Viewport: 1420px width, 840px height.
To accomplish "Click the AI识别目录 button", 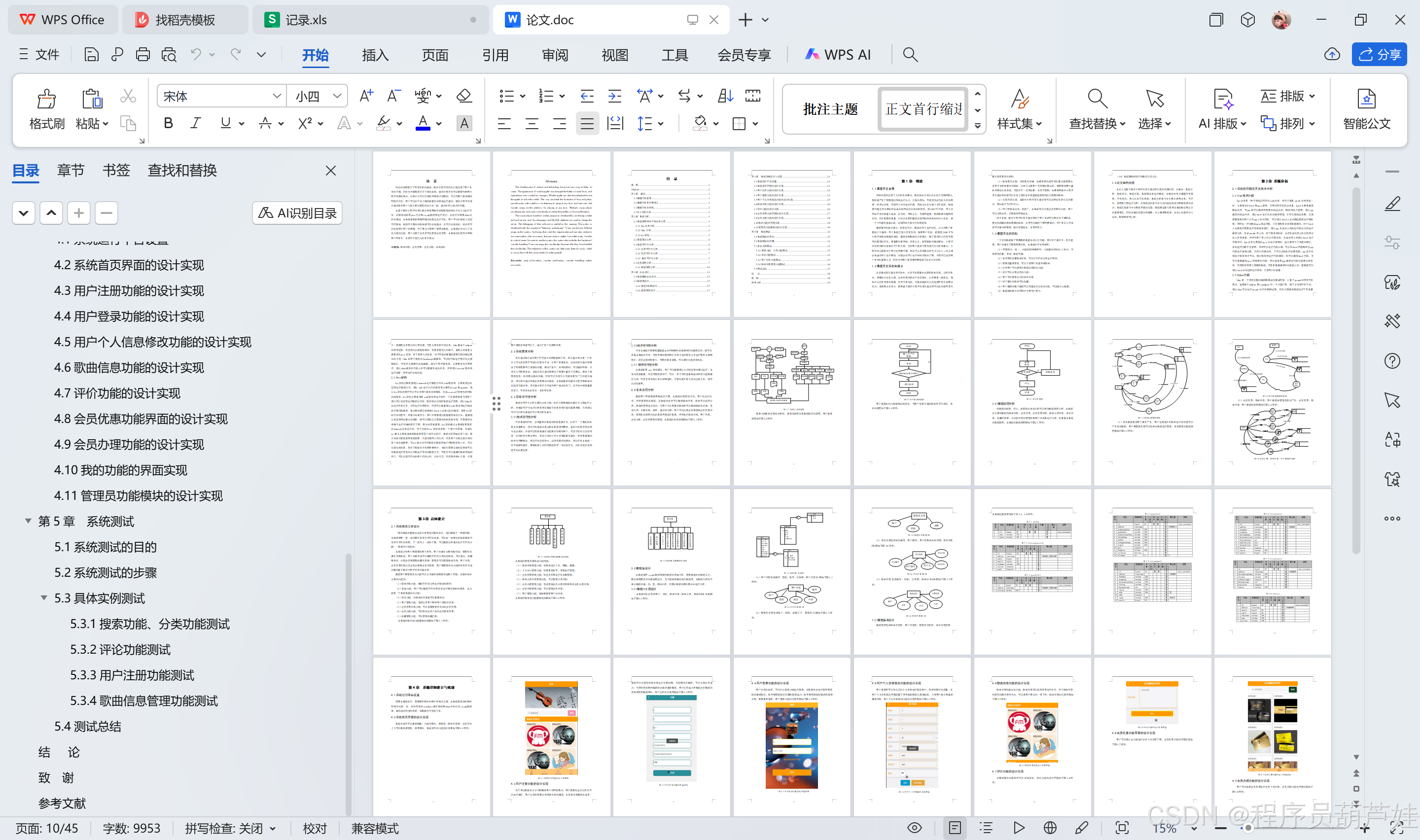I will 297,213.
